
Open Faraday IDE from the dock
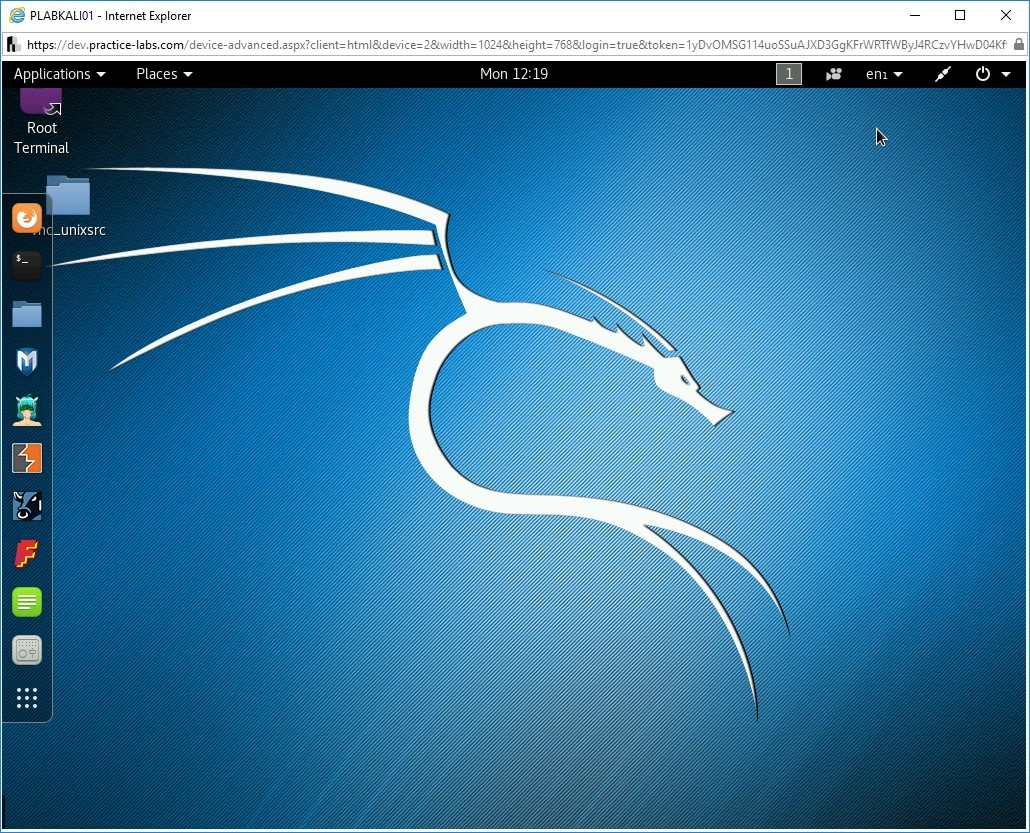click(x=27, y=554)
